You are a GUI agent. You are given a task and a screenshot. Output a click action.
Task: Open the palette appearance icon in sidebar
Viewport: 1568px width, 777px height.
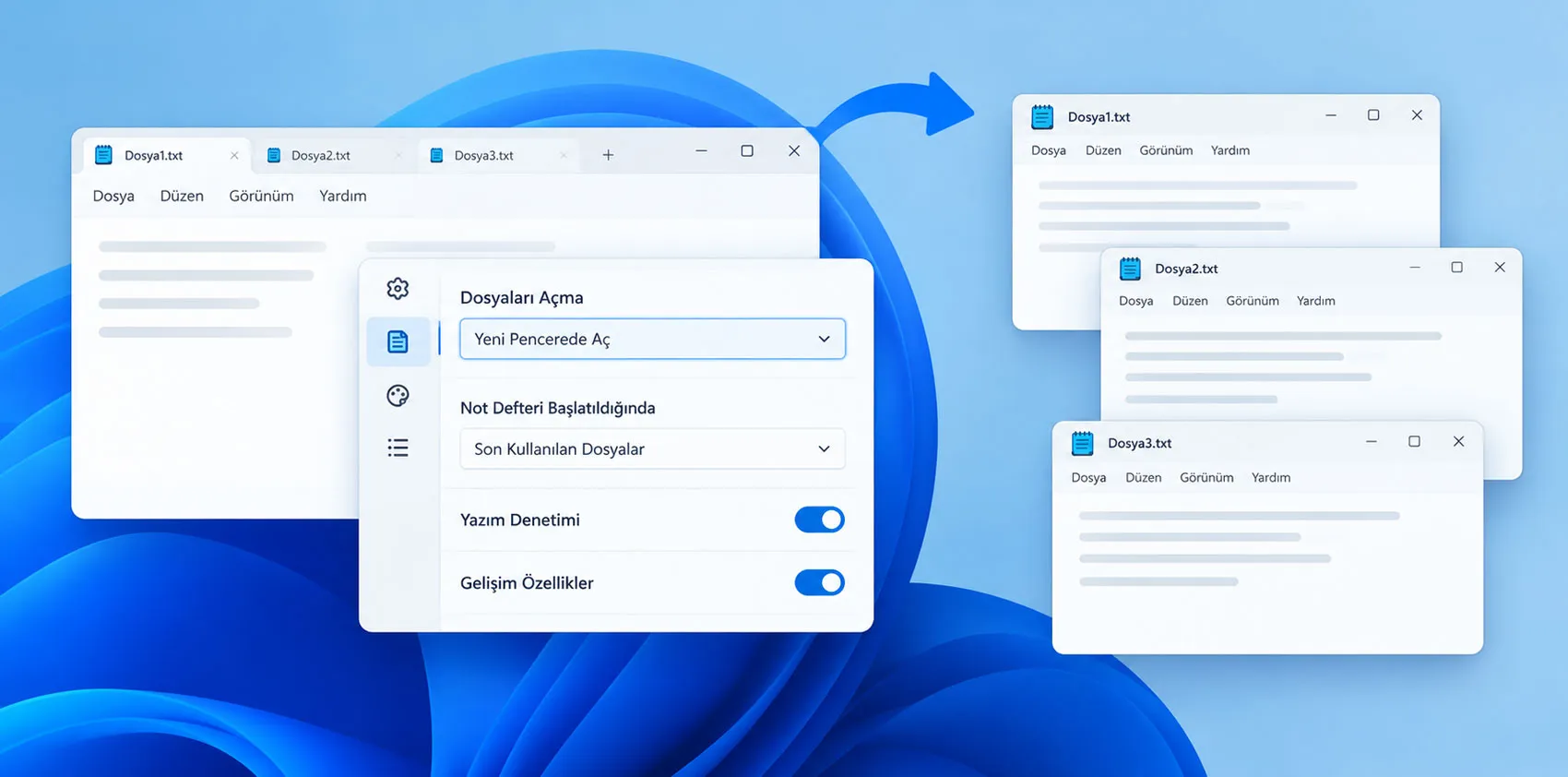pos(398,396)
